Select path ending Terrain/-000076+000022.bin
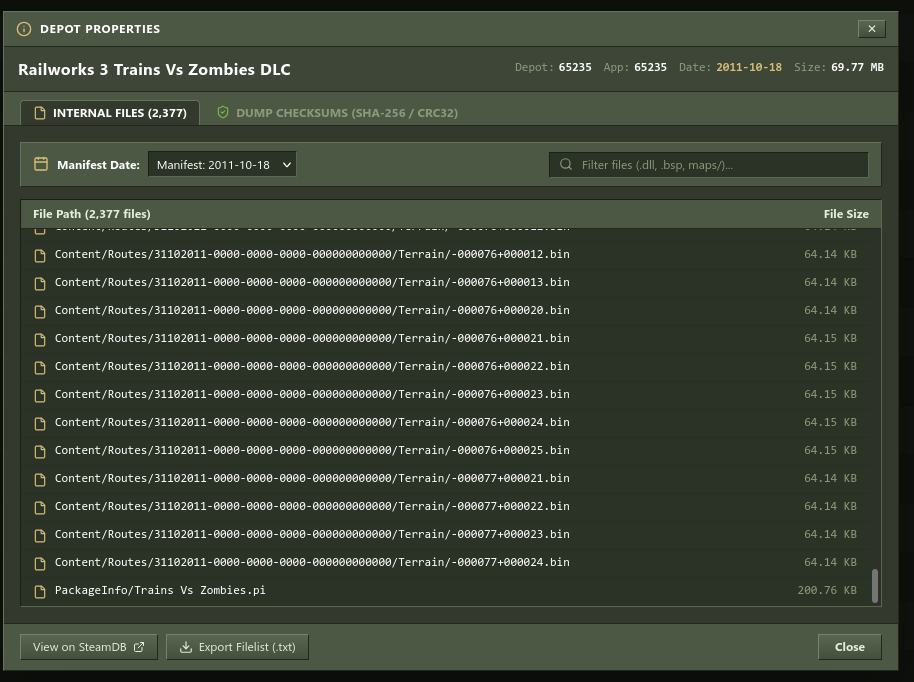Screen dimensions: 914x682 pyautogui.click(x=312, y=366)
